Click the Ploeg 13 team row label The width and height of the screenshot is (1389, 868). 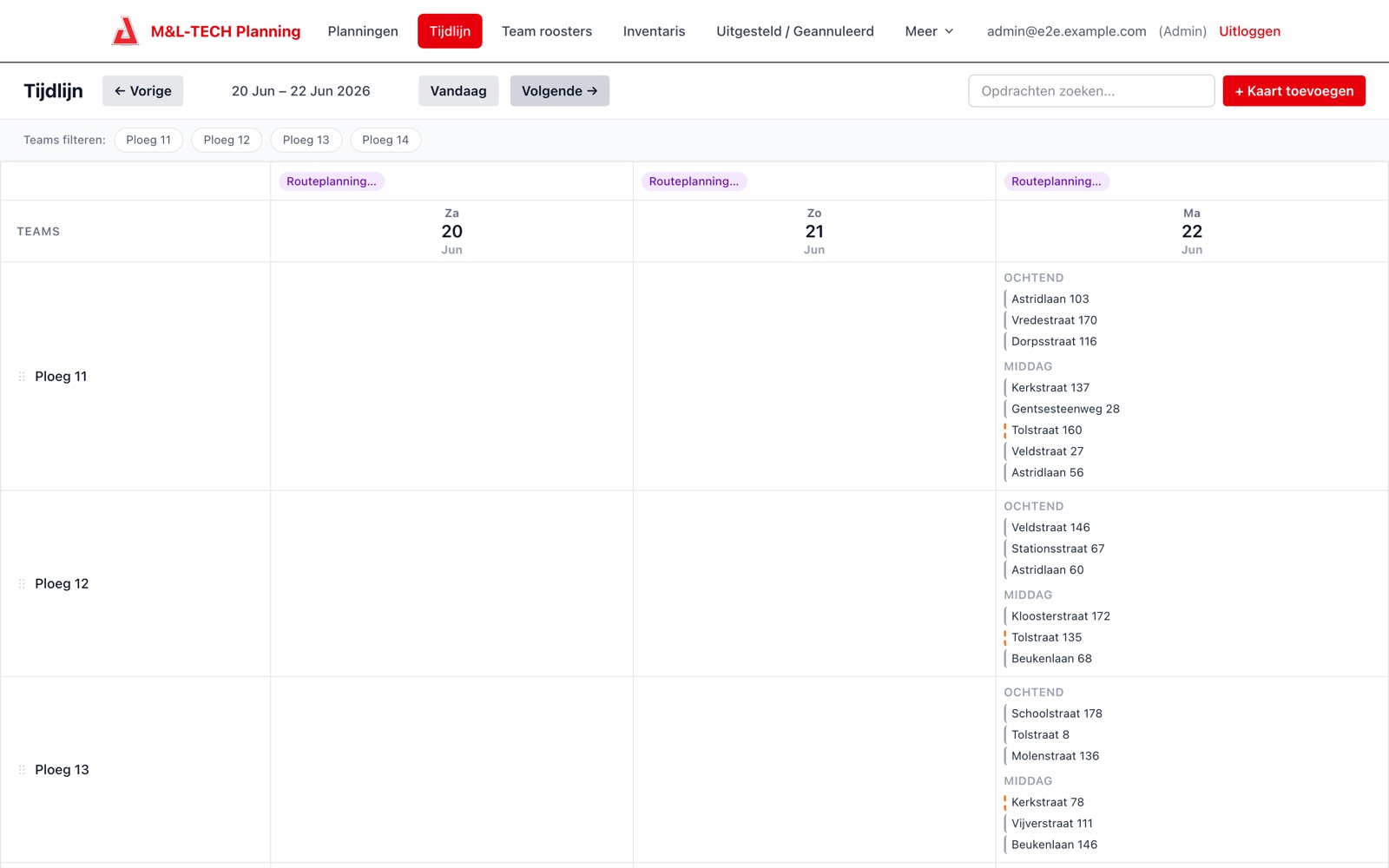pyautogui.click(x=62, y=770)
